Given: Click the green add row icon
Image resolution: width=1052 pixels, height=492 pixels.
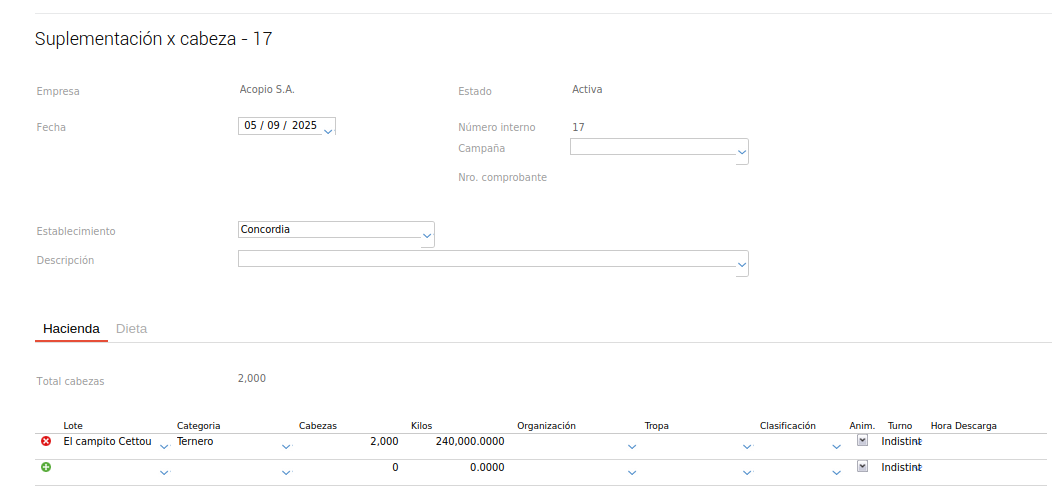Looking at the screenshot, I should (46, 467).
